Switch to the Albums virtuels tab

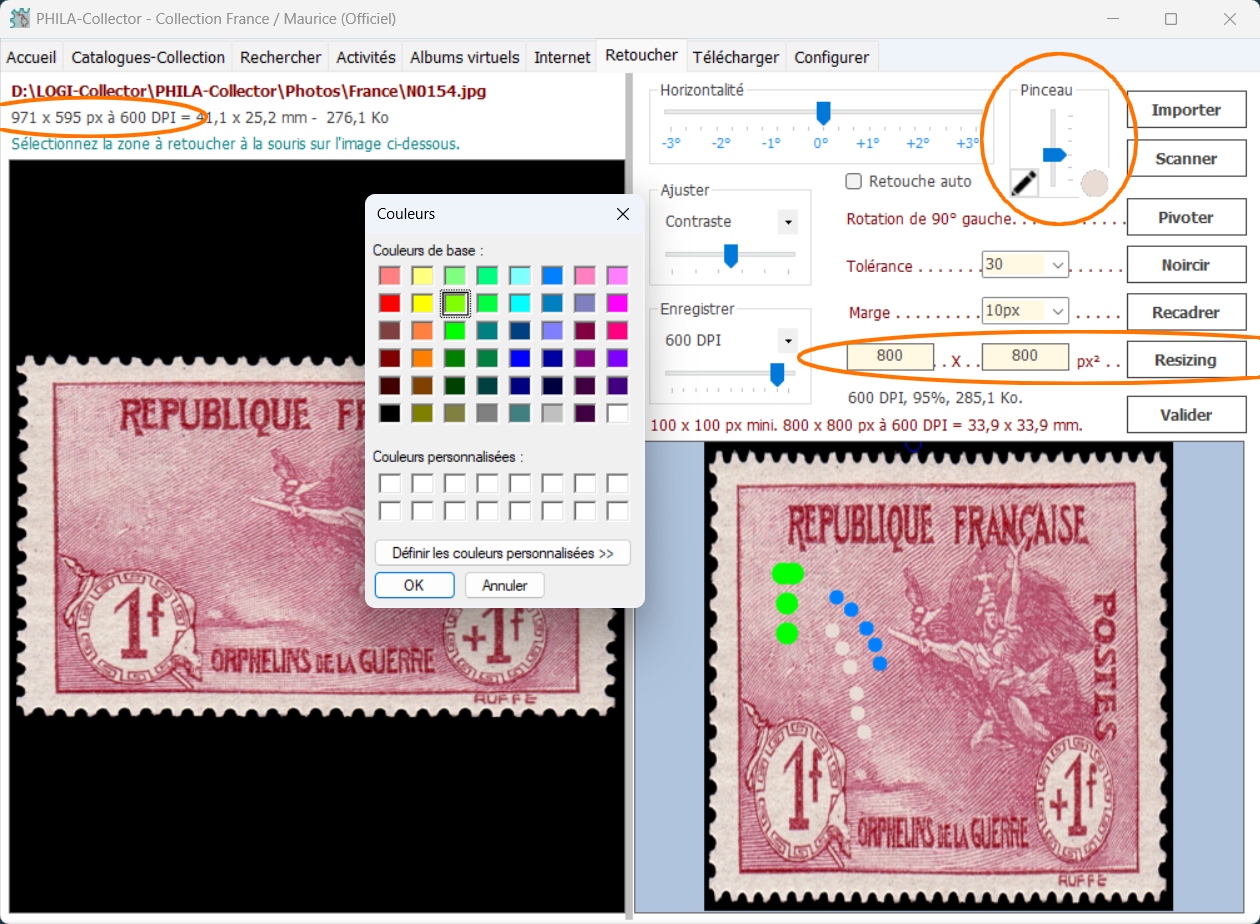coord(464,57)
